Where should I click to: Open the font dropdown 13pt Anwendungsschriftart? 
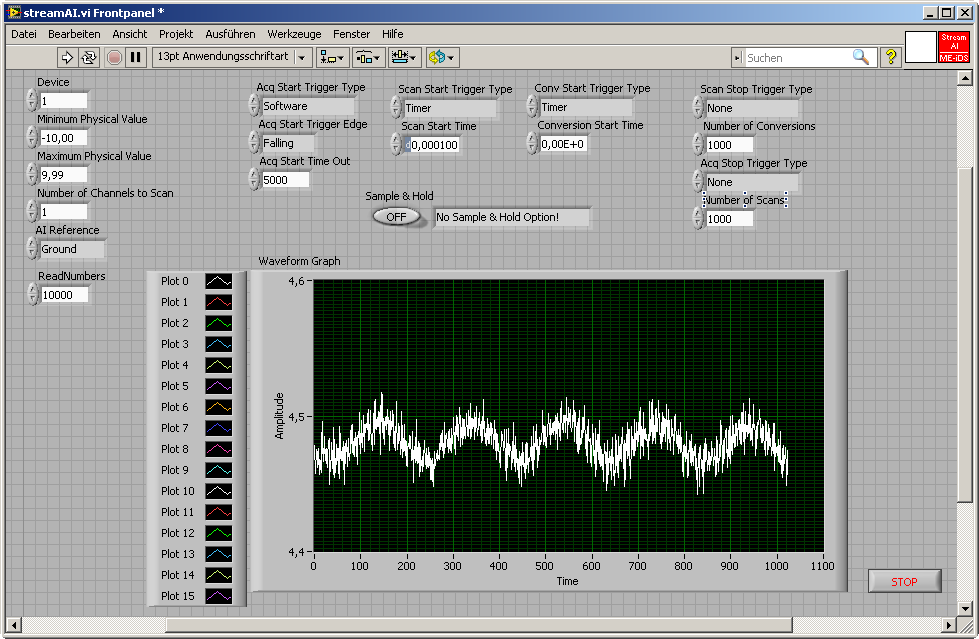click(x=232, y=57)
